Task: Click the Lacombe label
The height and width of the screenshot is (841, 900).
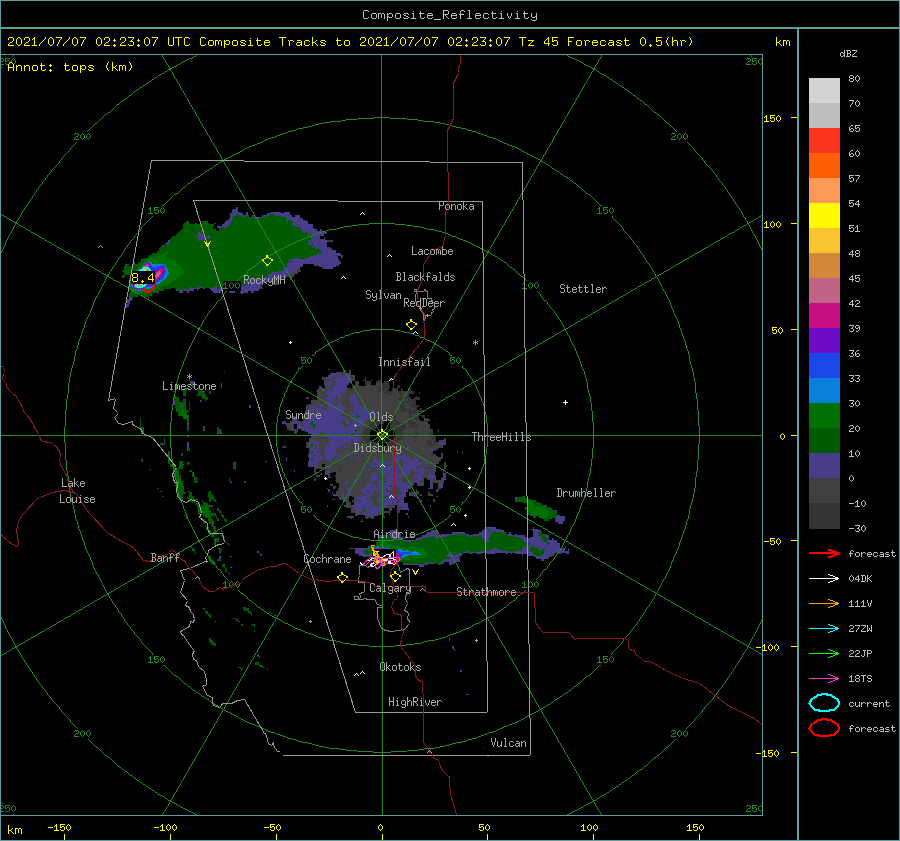Action: [432, 251]
